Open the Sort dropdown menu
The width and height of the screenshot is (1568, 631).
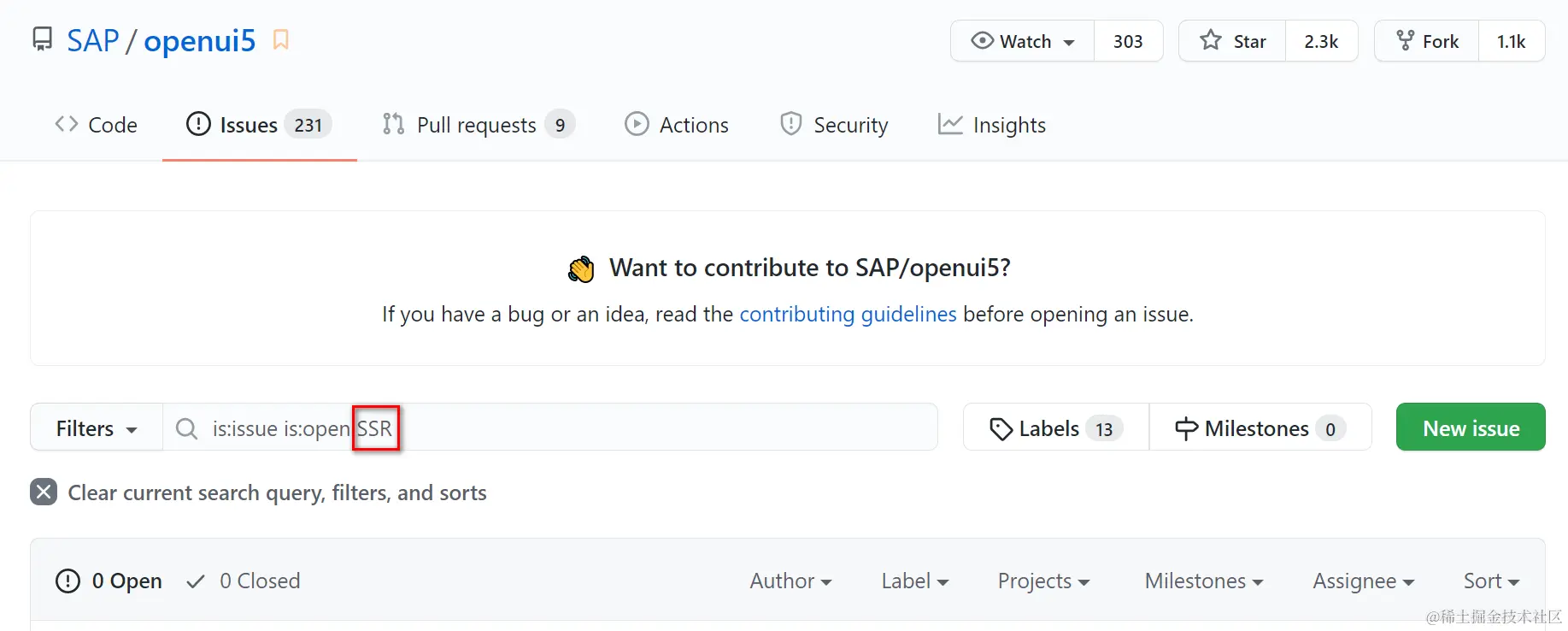tap(1491, 581)
